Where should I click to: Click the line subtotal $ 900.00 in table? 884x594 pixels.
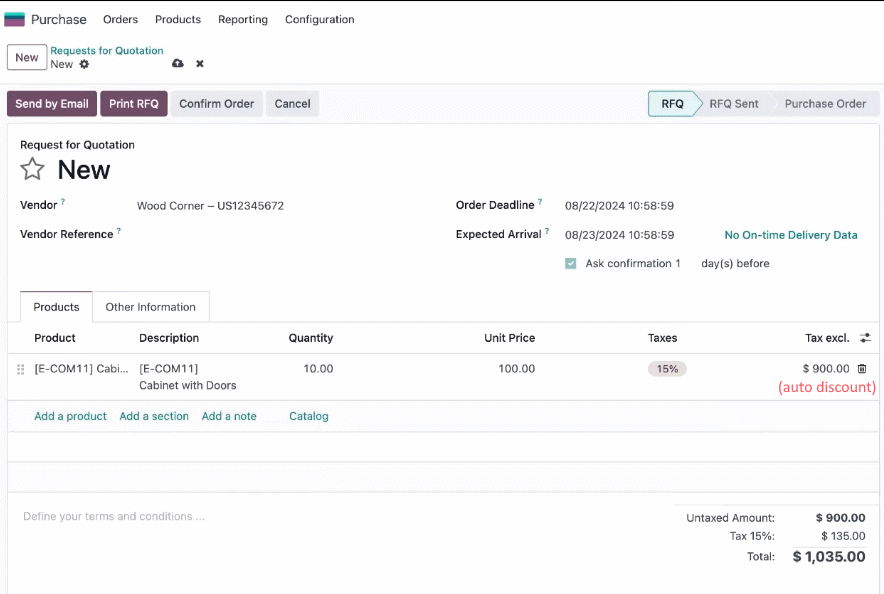pyautogui.click(x=826, y=369)
